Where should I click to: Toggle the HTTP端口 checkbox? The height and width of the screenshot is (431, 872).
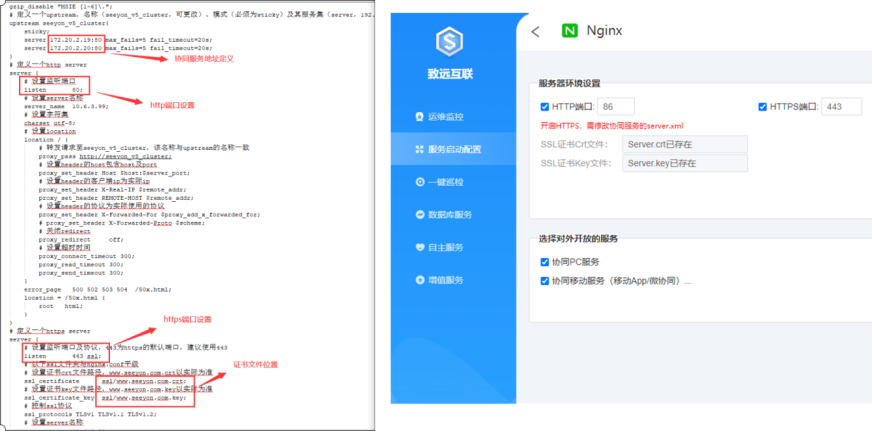545,107
